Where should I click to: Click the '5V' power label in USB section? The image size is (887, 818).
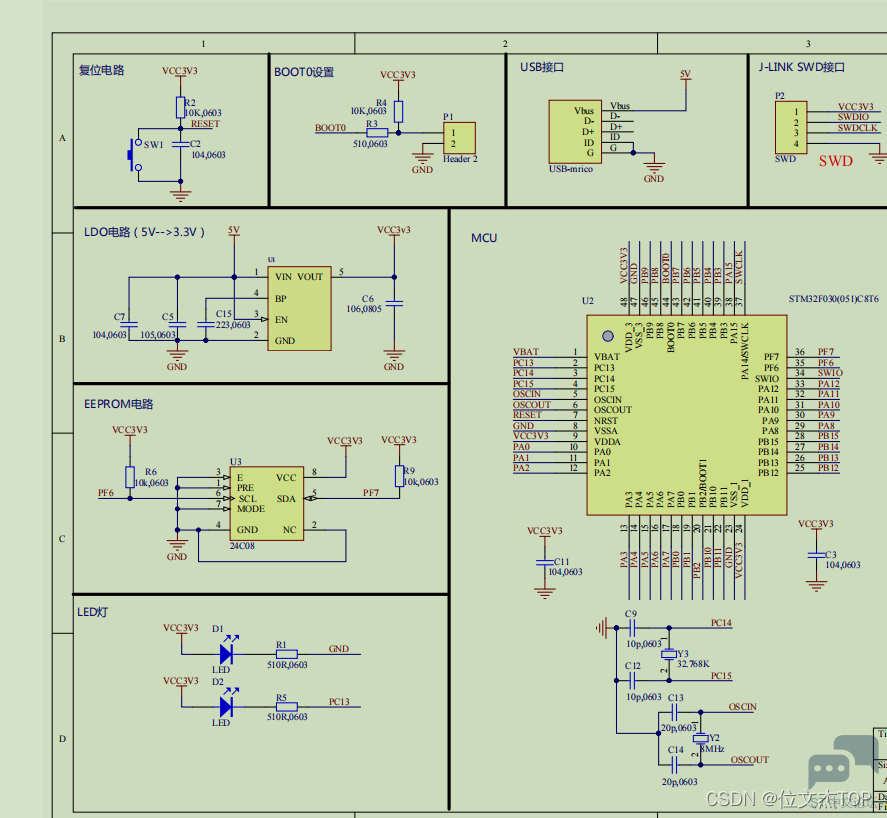pos(686,74)
